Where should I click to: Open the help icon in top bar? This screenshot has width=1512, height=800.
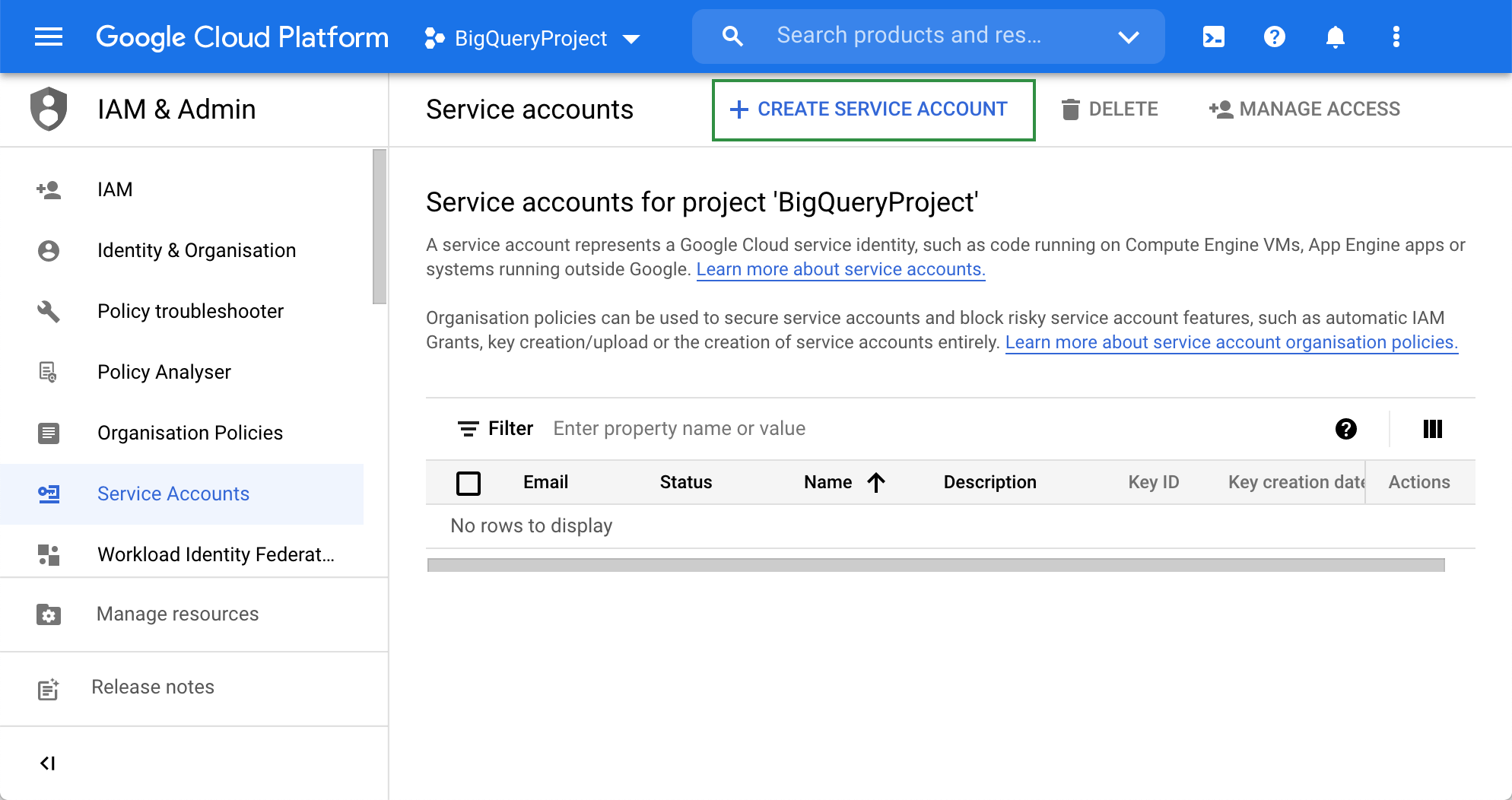click(x=1274, y=37)
